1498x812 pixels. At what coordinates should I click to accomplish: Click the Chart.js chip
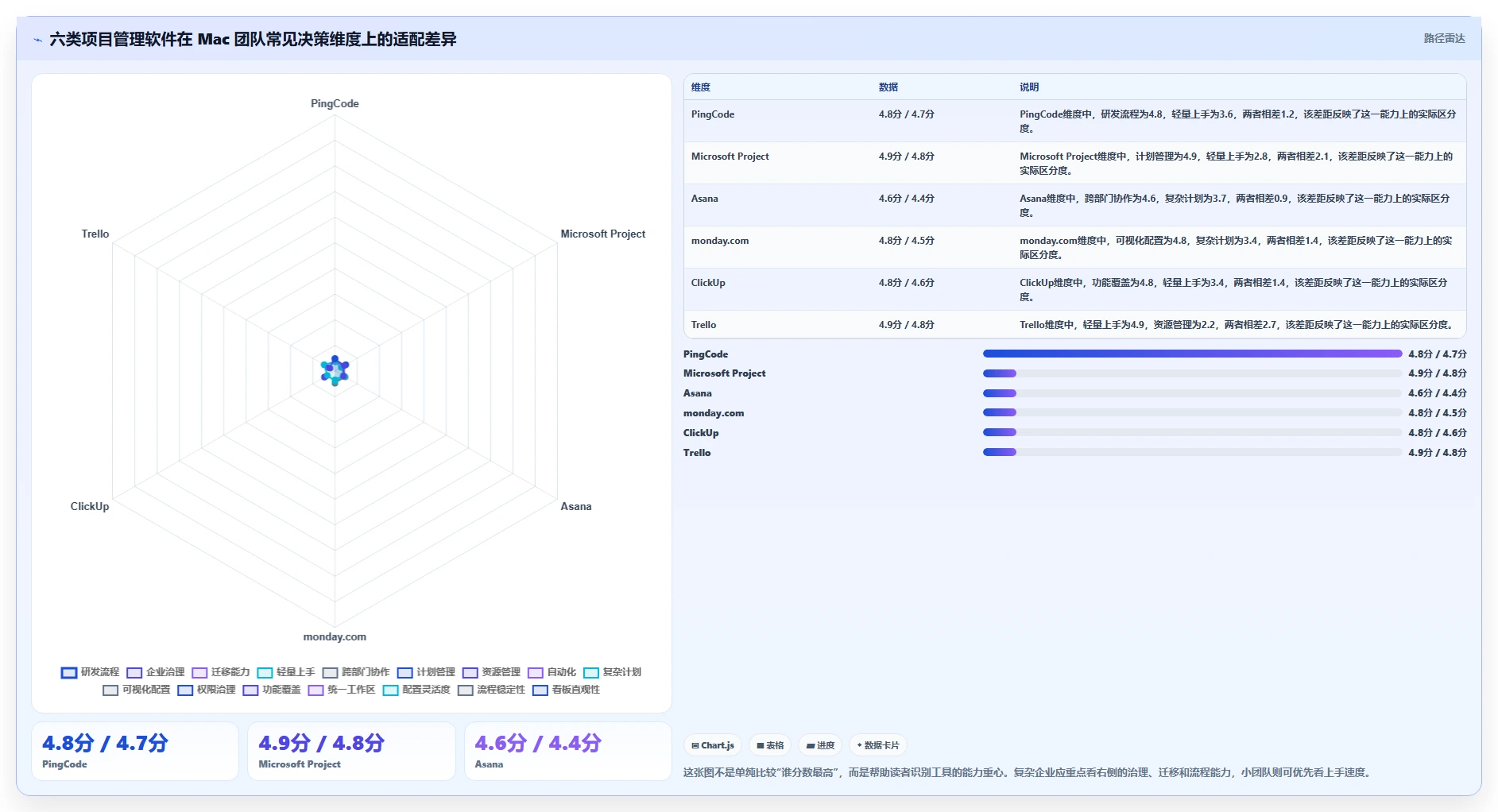(x=712, y=745)
